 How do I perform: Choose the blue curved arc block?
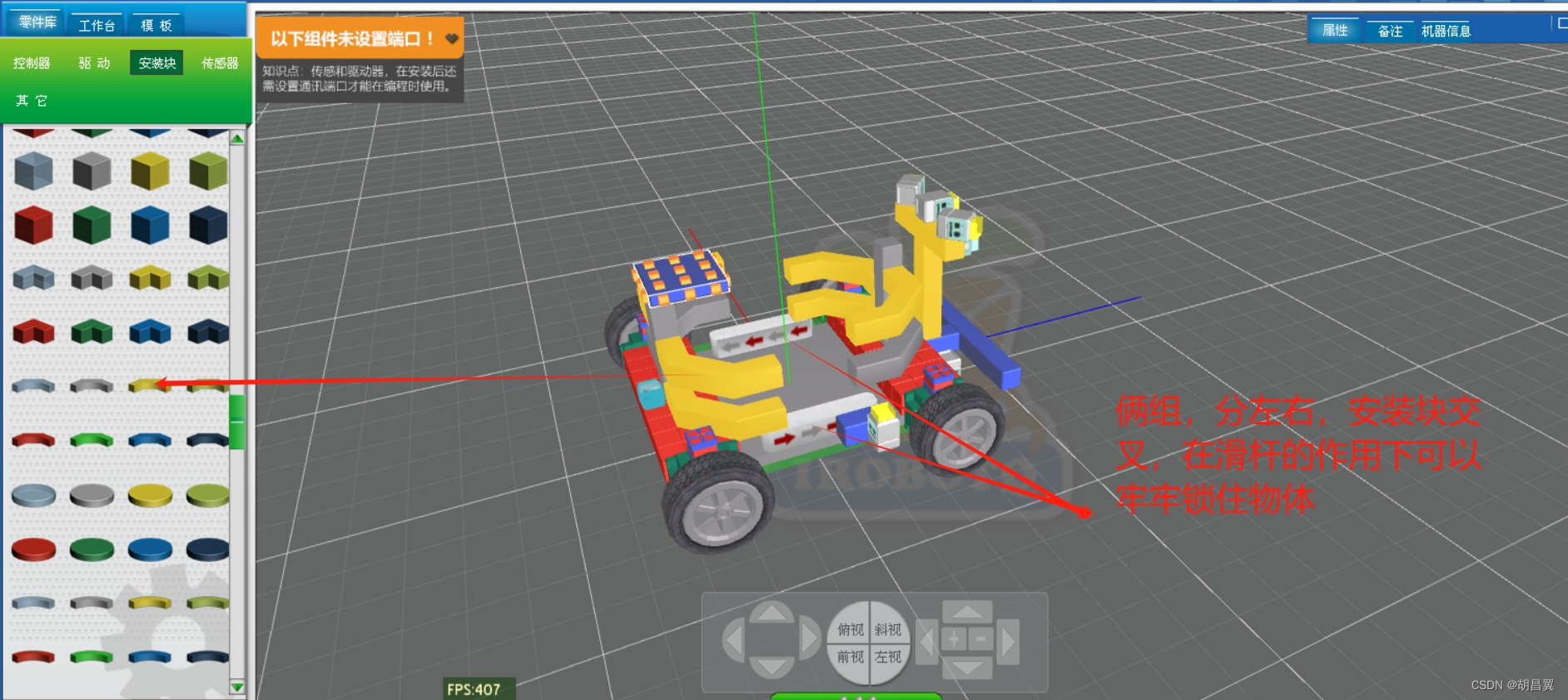[150, 439]
